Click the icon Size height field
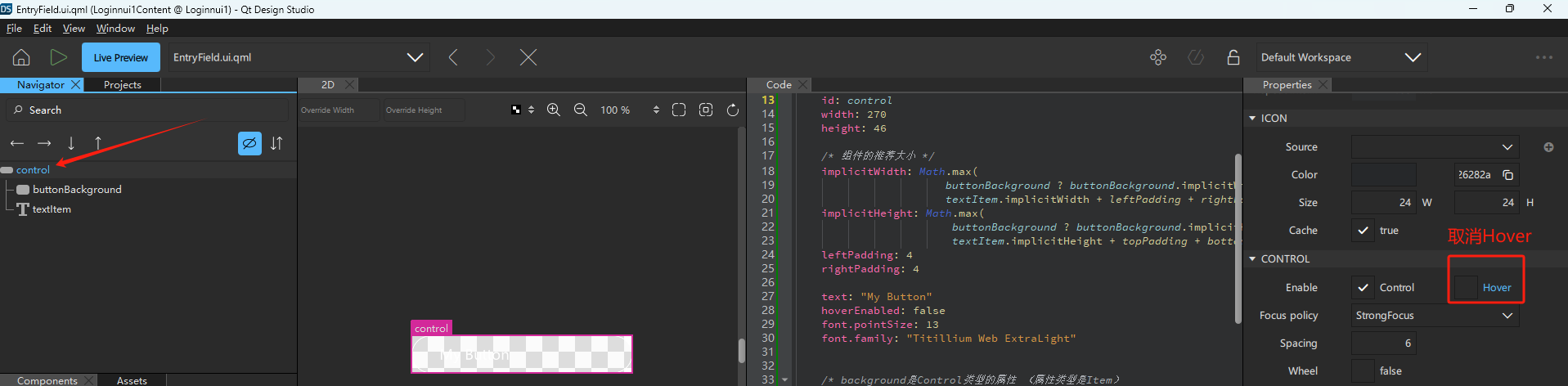The width and height of the screenshot is (1568, 386). [x=1486, y=203]
